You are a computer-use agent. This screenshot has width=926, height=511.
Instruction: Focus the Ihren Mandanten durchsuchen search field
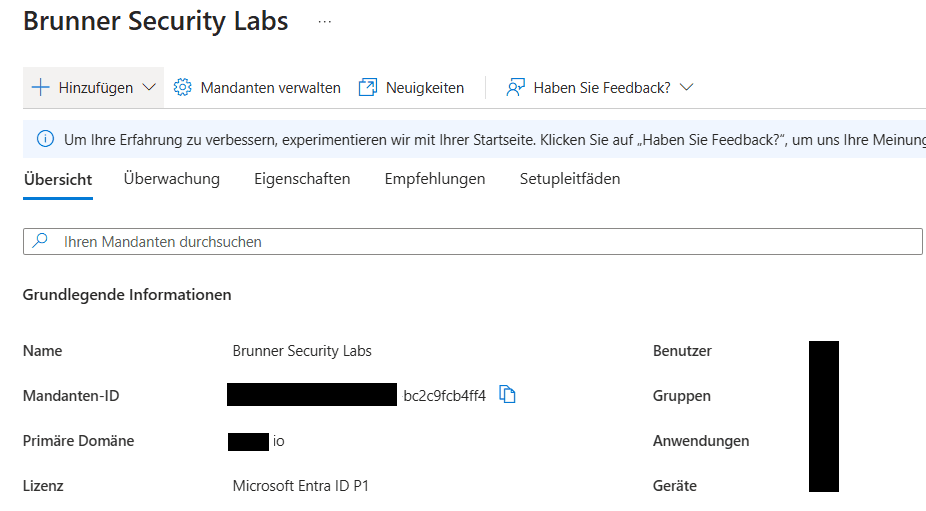pyautogui.click(x=472, y=242)
